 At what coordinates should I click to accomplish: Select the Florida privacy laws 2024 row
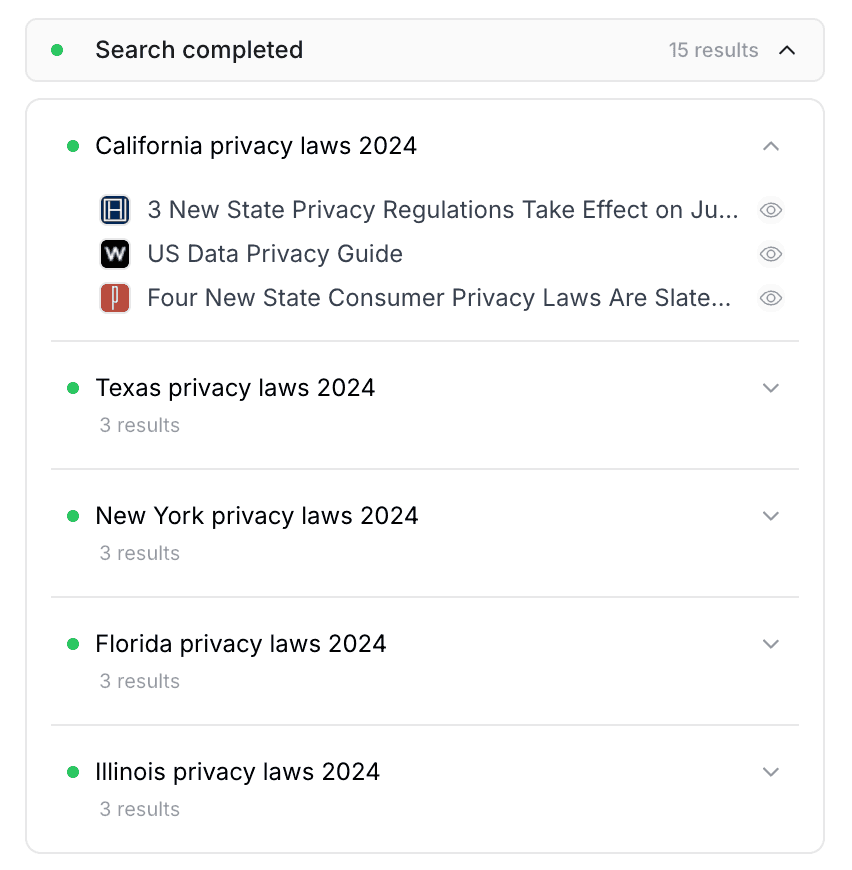425,661
